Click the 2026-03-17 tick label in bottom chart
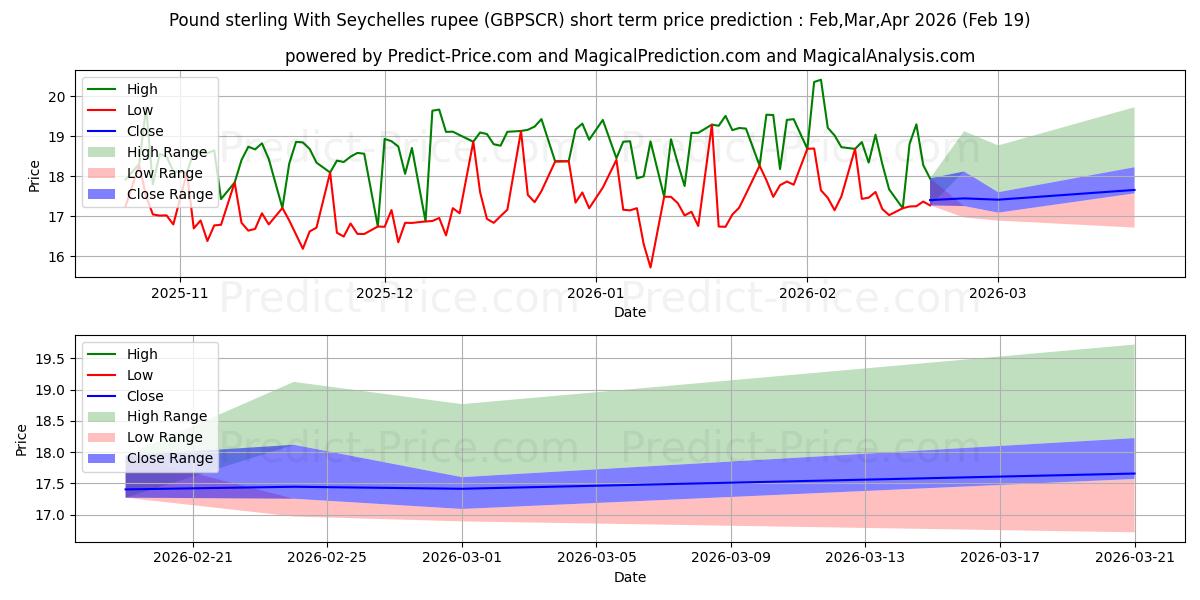Screen dimensions: 1200x600 1001,558
